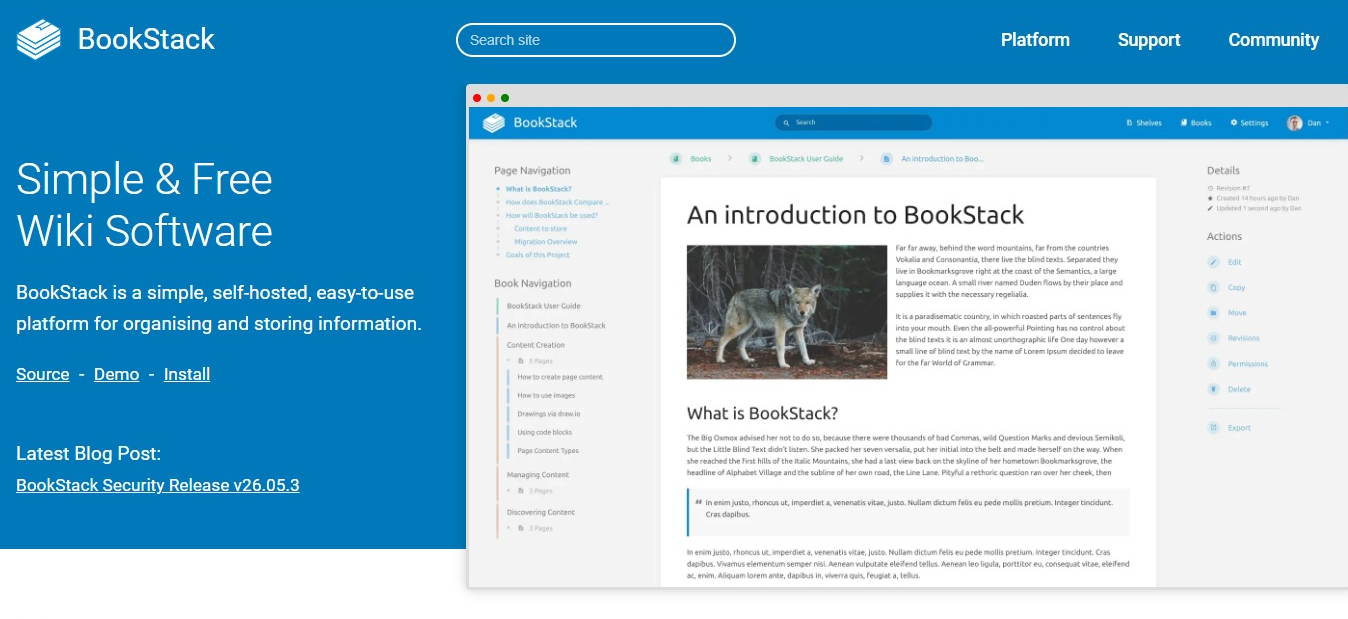
Task: Click the Delete trash icon in Actions
Action: pyautogui.click(x=1213, y=389)
